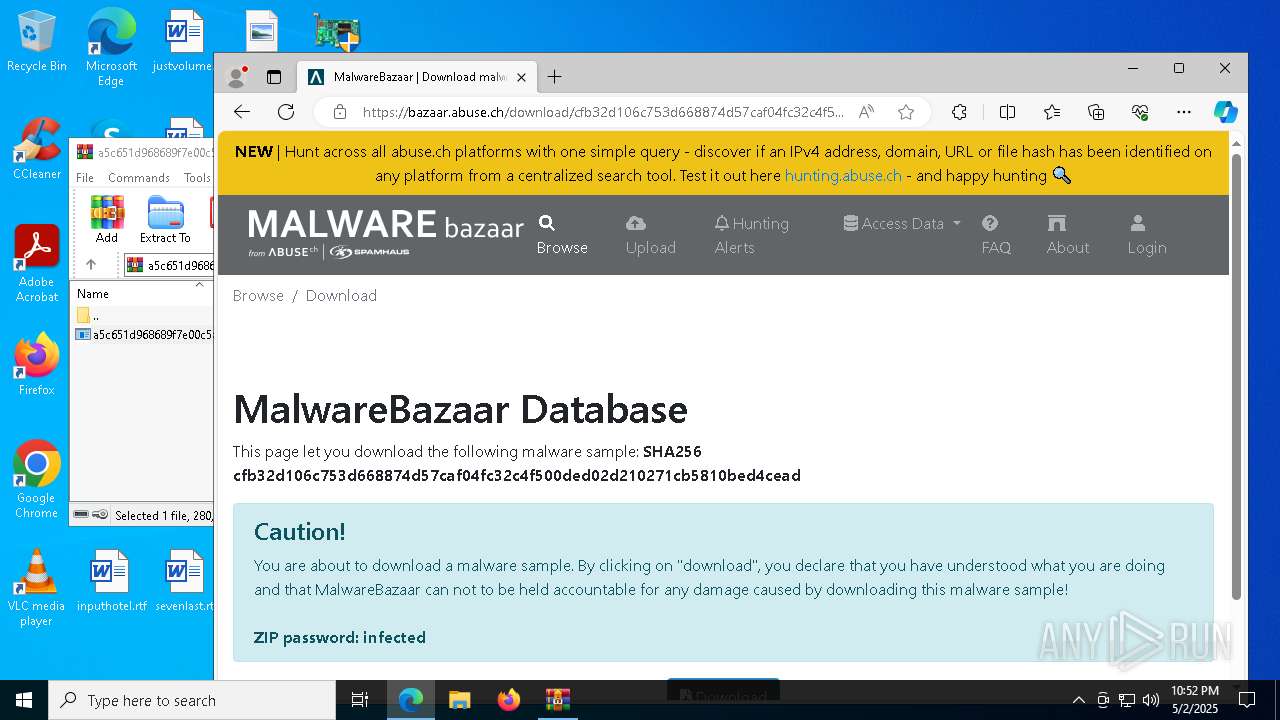Open WinRAR Commands menu
Viewport: 1280px width, 720px height.
139,178
